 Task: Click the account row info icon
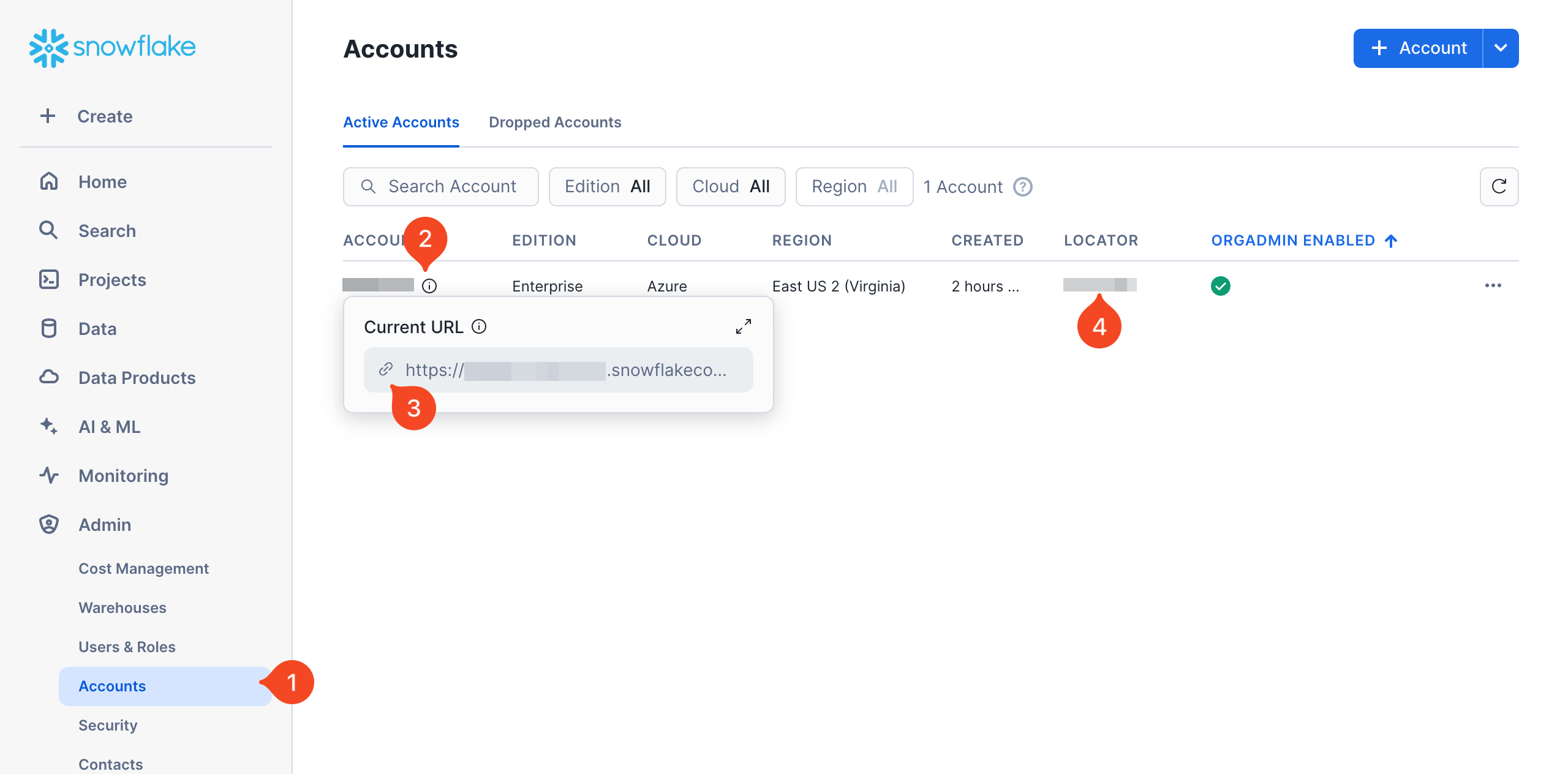pyautogui.click(x=429, y=286)
